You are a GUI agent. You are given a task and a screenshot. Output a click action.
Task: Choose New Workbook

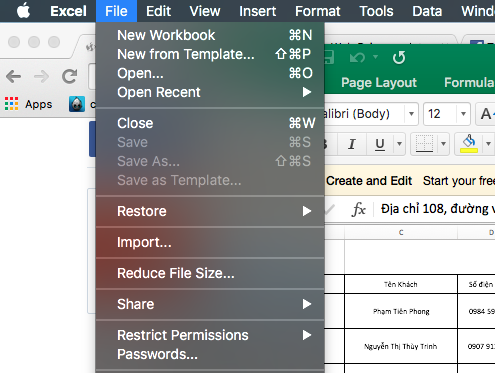pos(210,35)
